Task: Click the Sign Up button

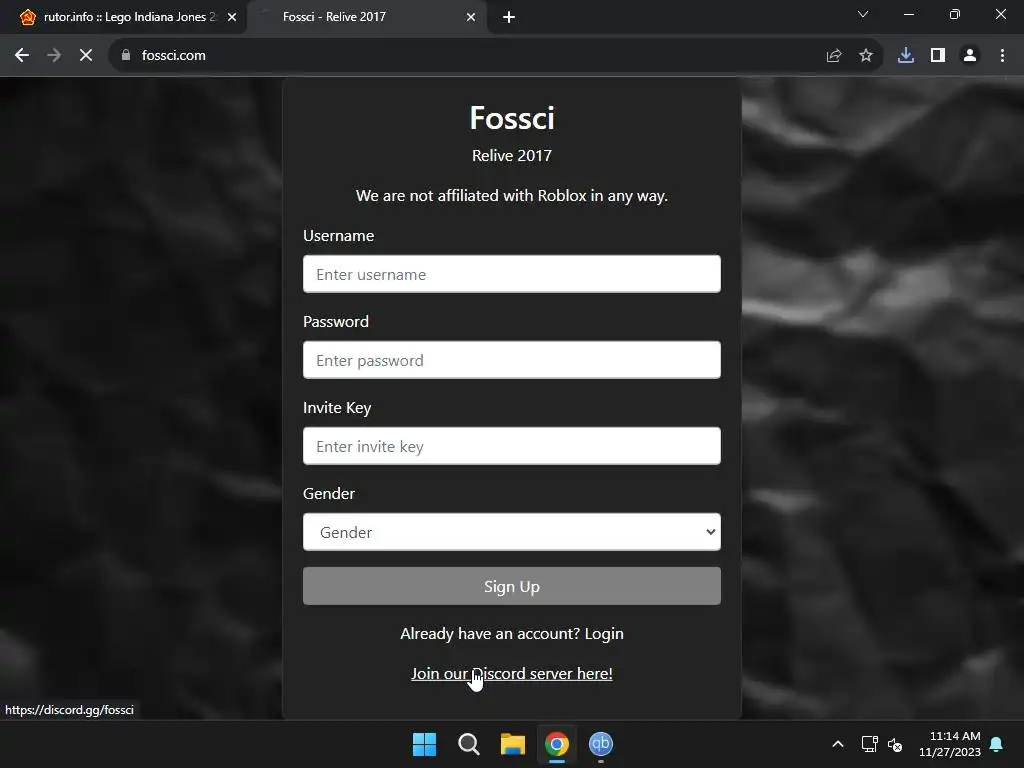Action: (512, 586)
